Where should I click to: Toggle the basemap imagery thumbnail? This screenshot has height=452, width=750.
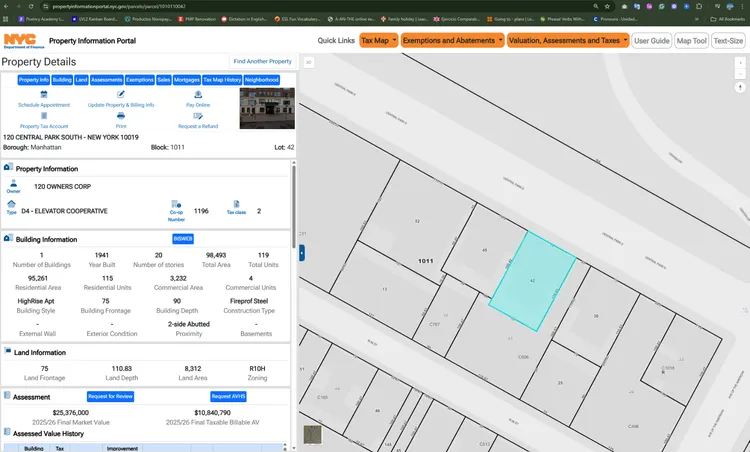313,435
